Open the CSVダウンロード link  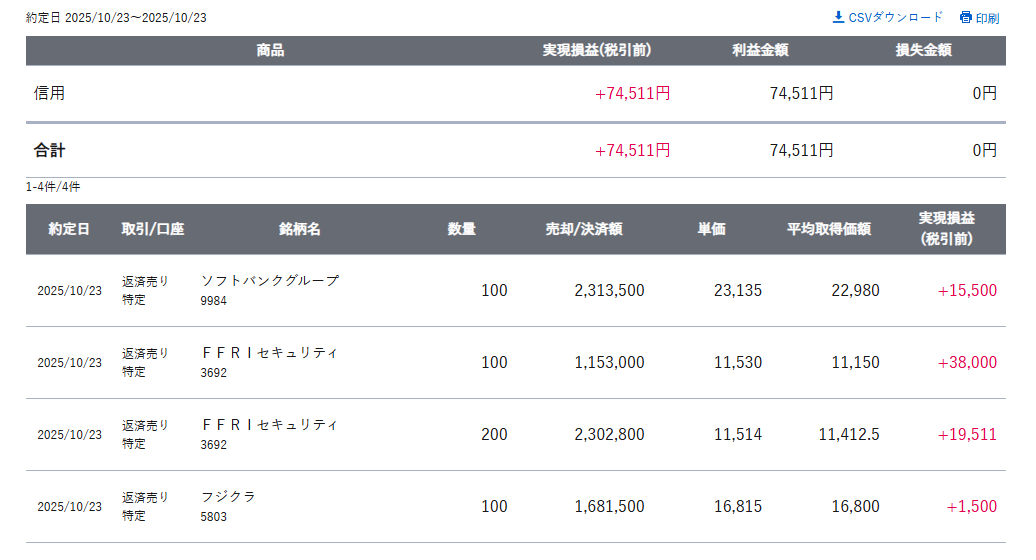click(895, 17)
